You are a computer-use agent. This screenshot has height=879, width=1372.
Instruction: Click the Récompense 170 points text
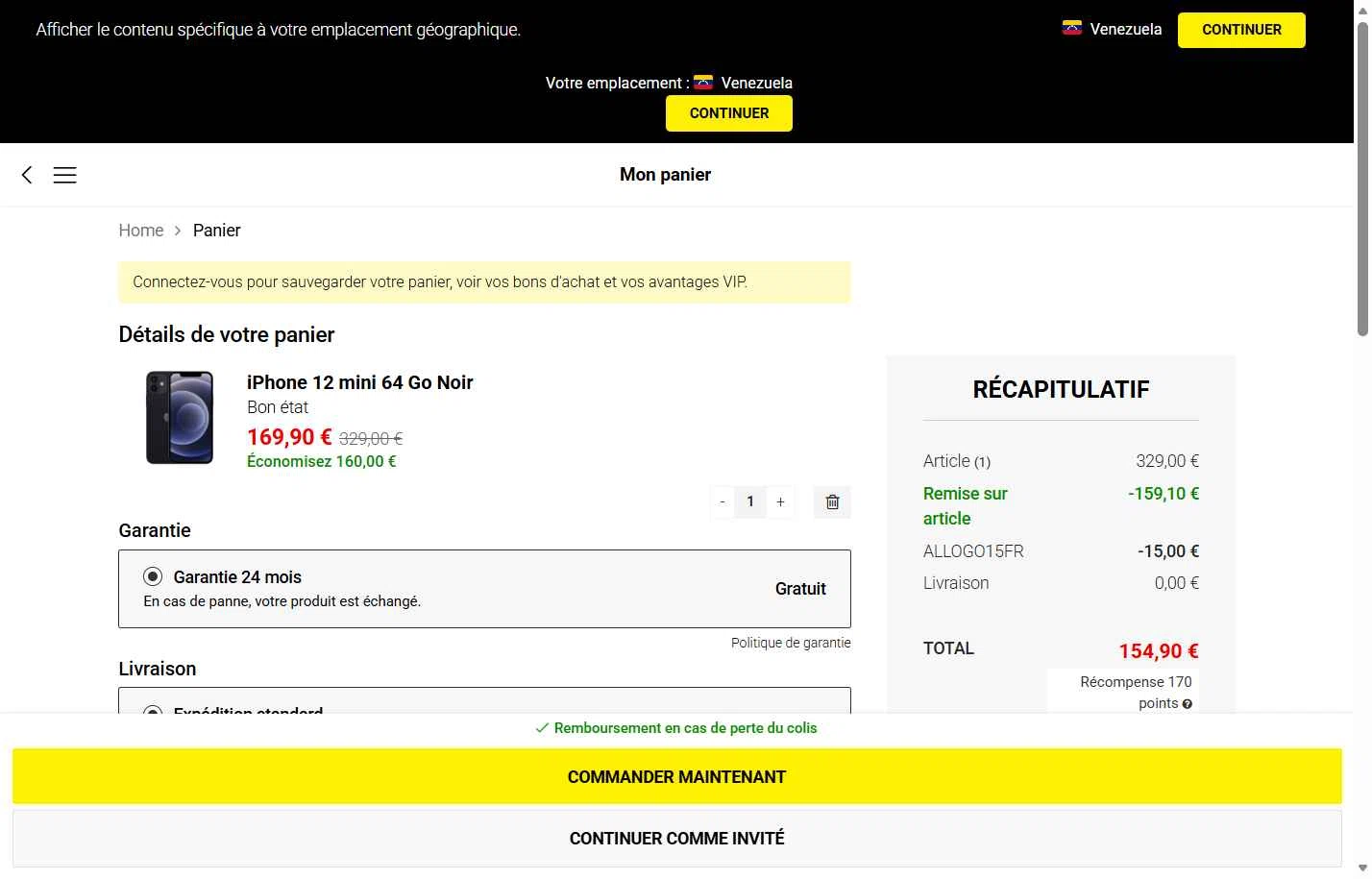[x=1136, y=693]
